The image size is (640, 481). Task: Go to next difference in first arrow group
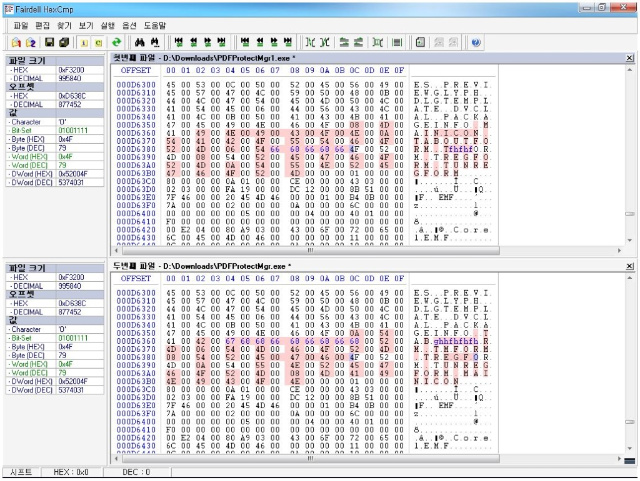207,42
